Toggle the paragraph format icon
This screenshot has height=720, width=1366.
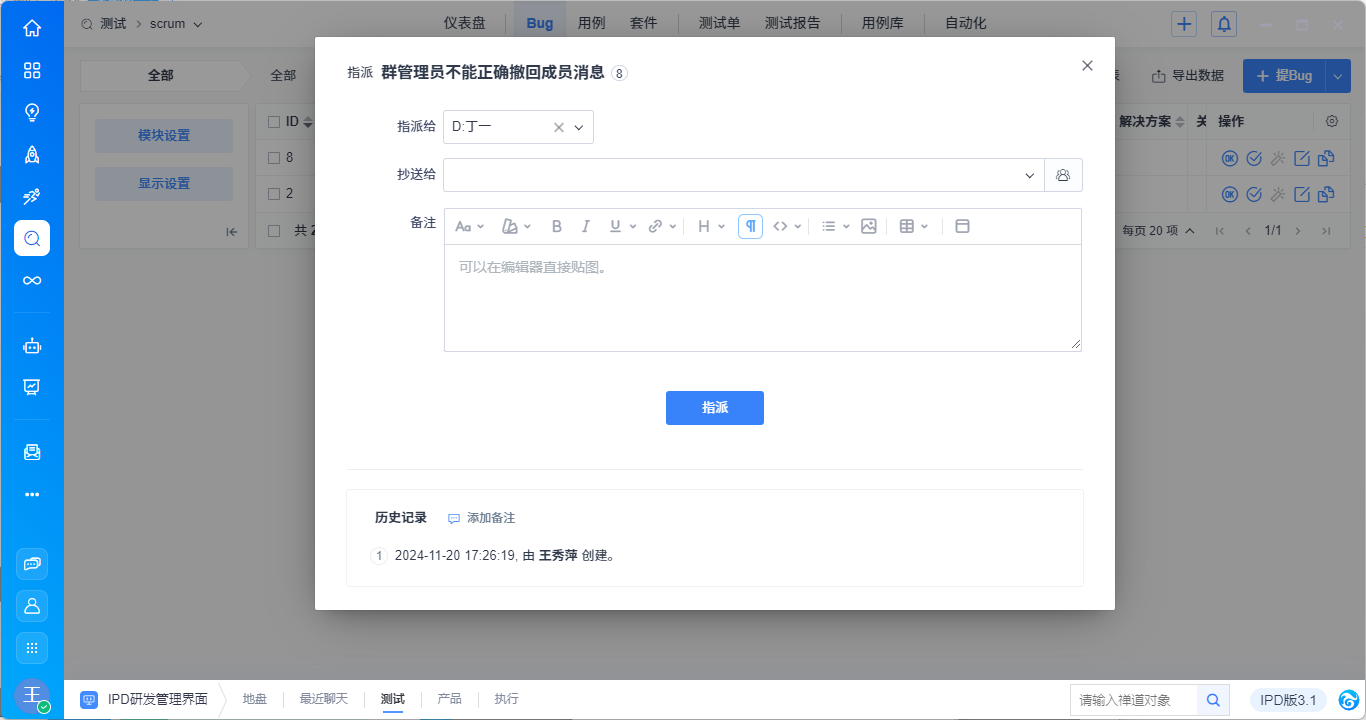(x=750, y=227)
